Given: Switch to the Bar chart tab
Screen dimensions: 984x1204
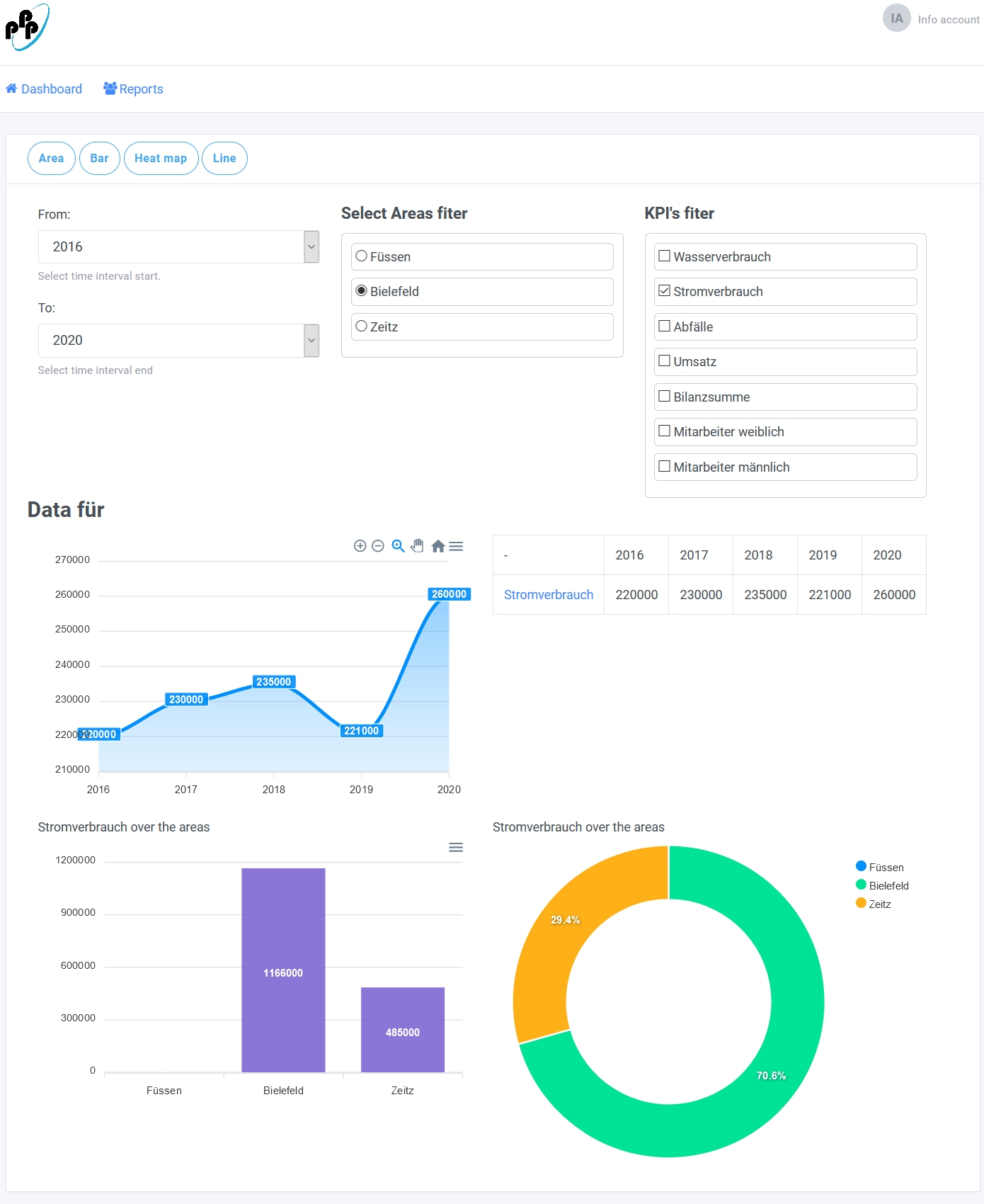Looking at the screenshot, I should [100, 158].
